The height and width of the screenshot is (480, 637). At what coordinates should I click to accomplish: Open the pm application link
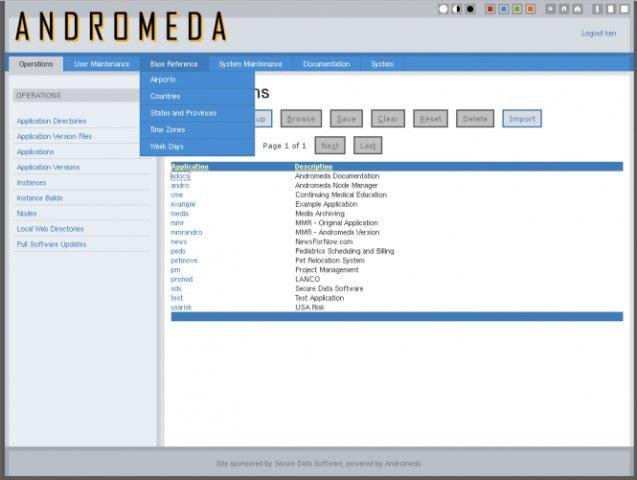[x=175, y=270]
